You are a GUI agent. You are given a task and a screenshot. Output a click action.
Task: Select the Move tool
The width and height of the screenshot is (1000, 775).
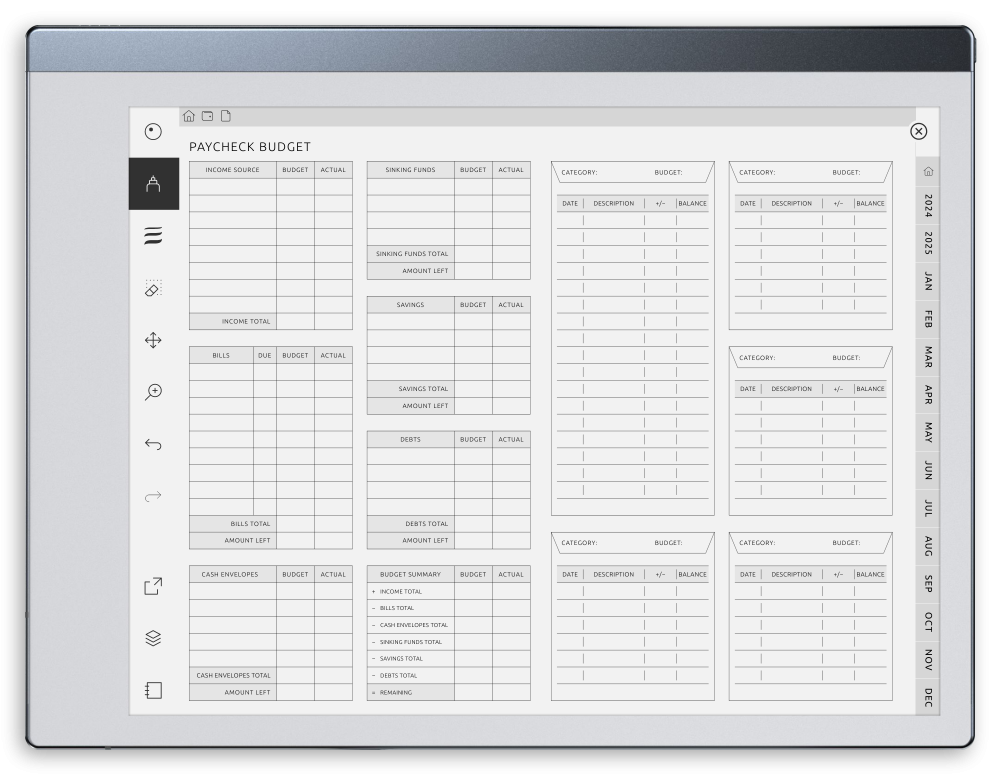[x=153, y=340]
